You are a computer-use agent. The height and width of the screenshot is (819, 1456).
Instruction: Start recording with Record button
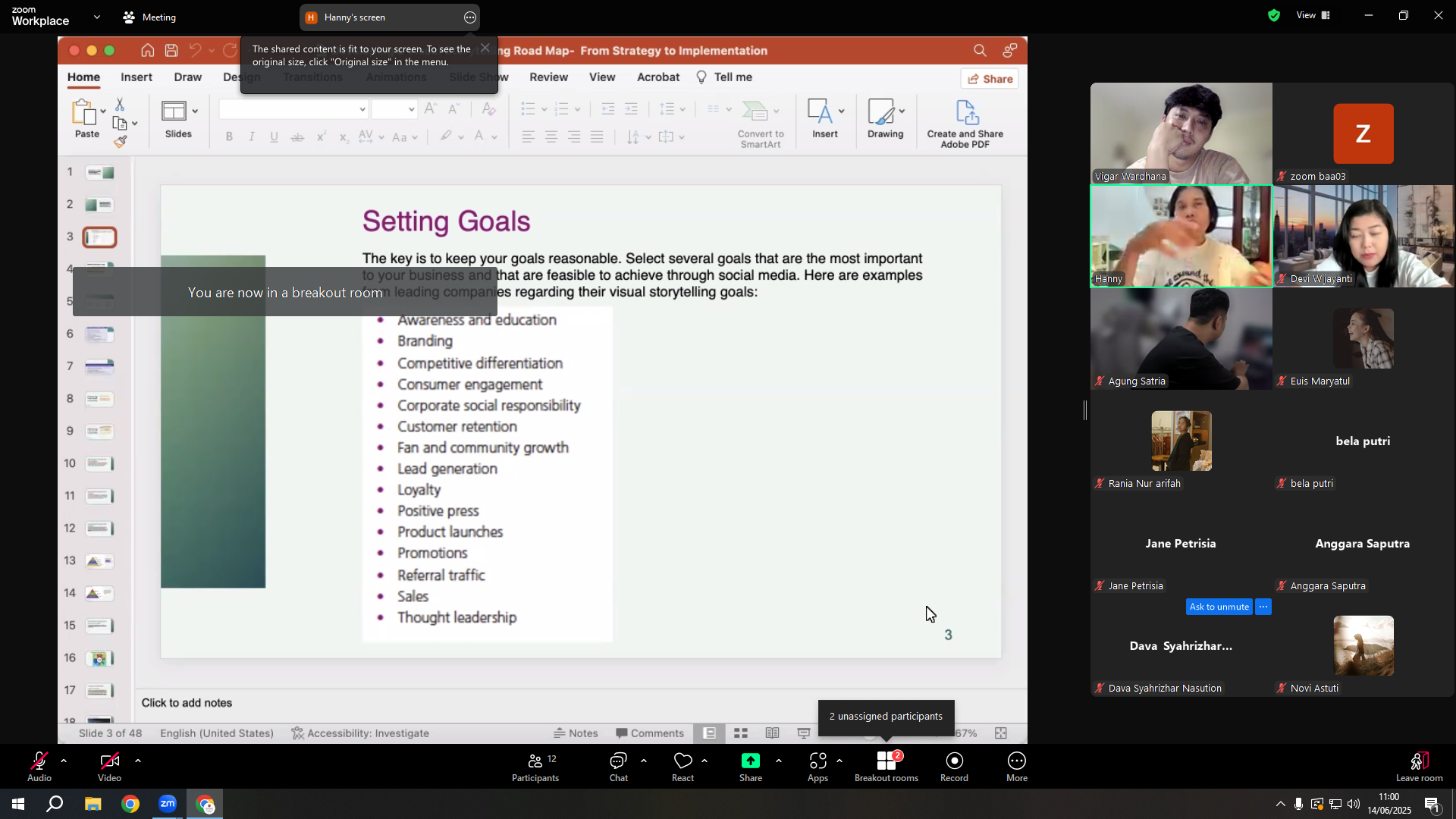click(x=954, y=766)
